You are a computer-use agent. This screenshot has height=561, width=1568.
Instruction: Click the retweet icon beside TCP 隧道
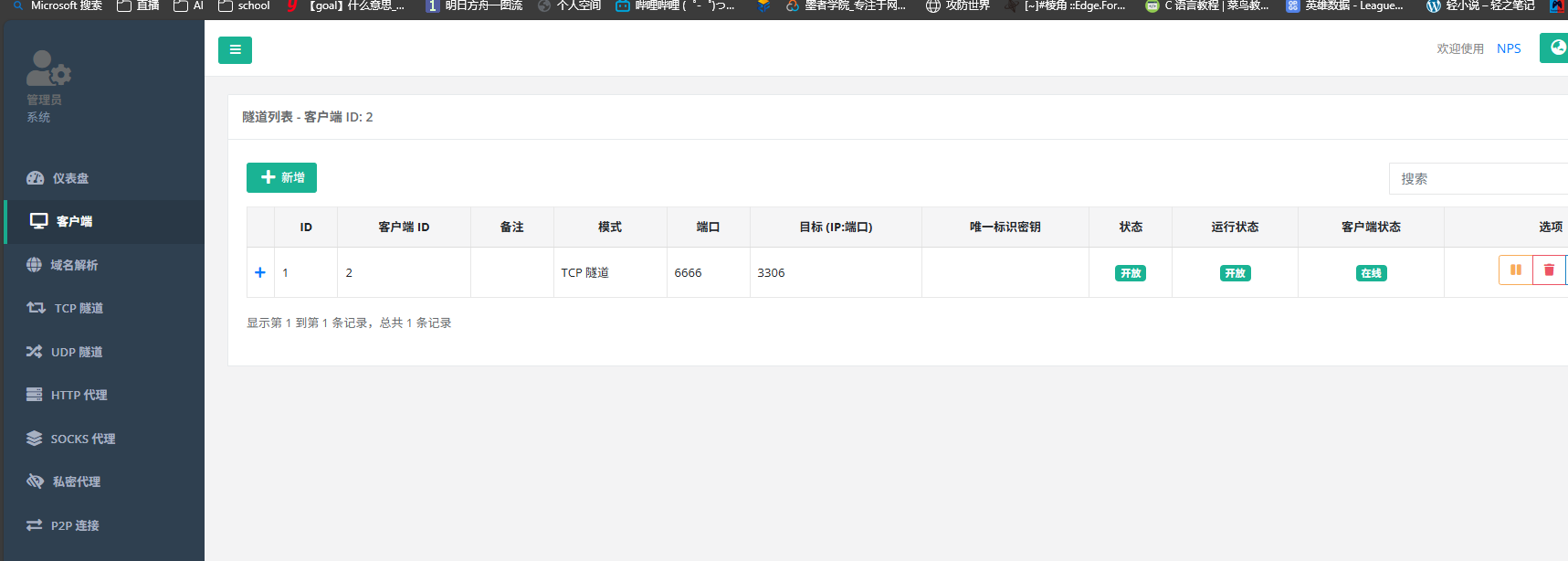pos(36,308)
